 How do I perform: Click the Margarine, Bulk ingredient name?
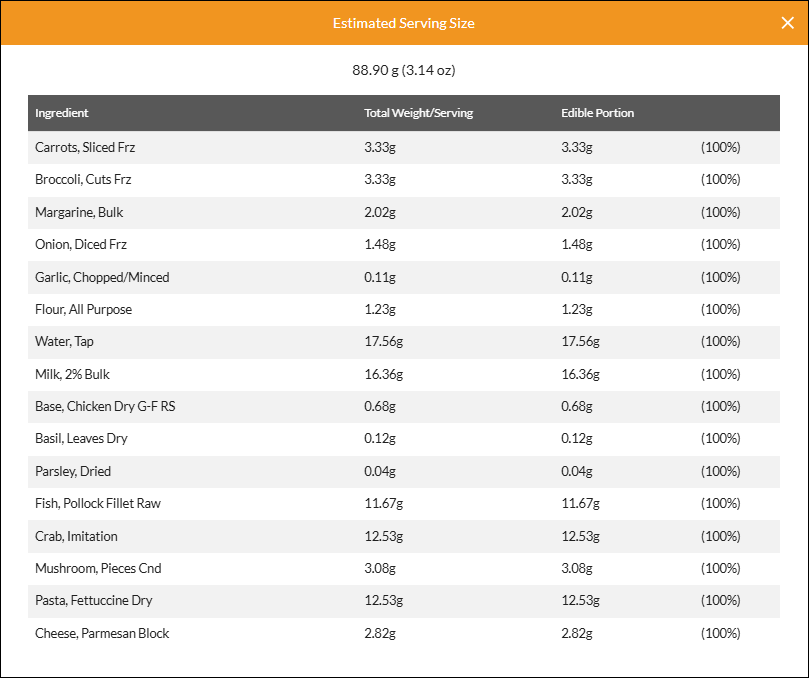79,213
